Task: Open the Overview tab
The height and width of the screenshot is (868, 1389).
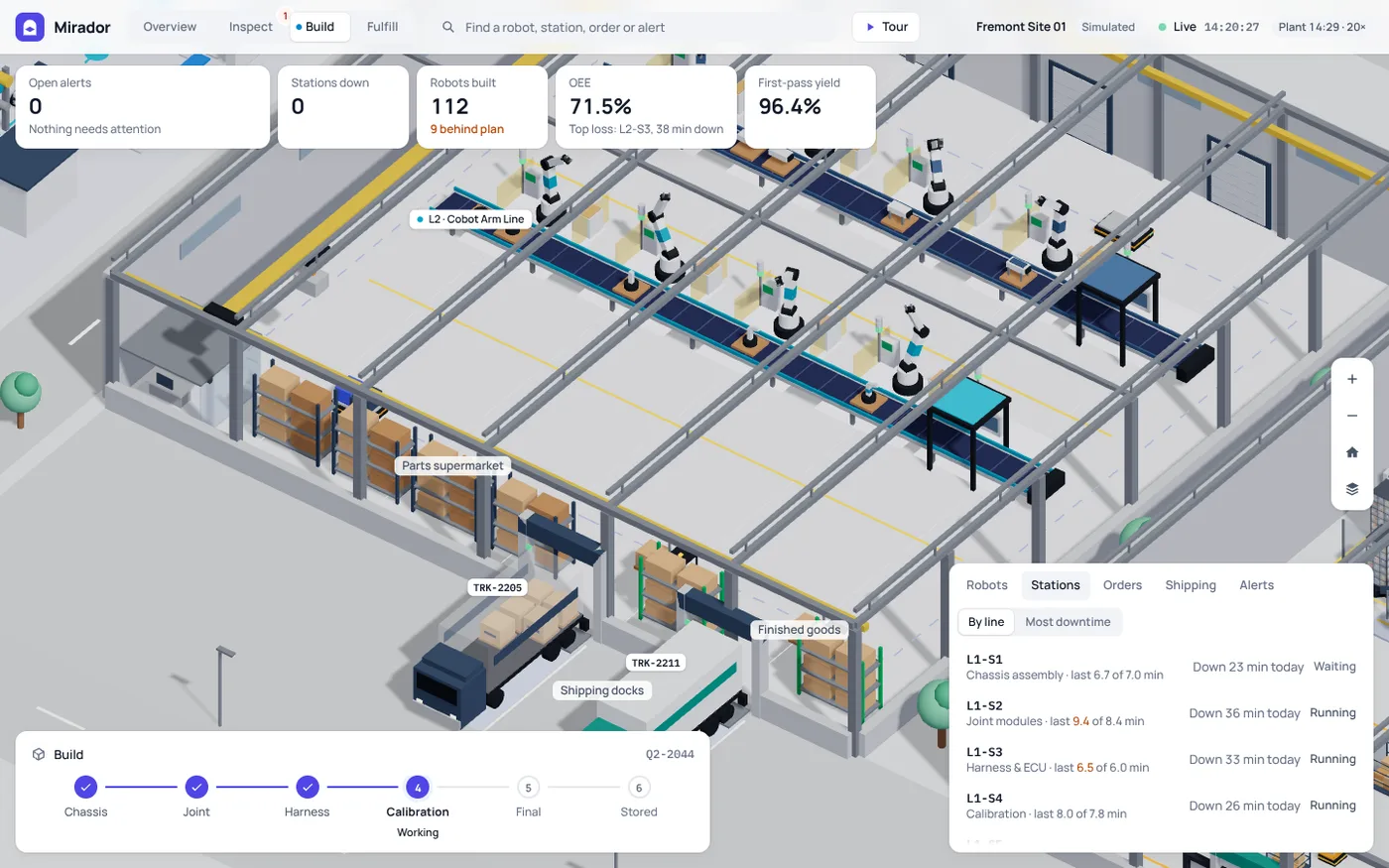Action: pos(170,27)
